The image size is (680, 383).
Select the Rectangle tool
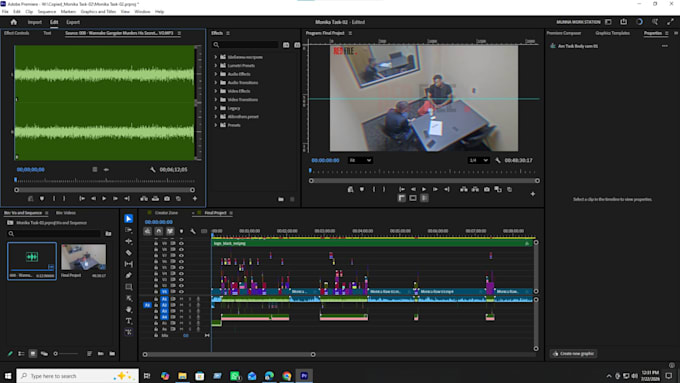pyautogui.click(x=128, y=287)
